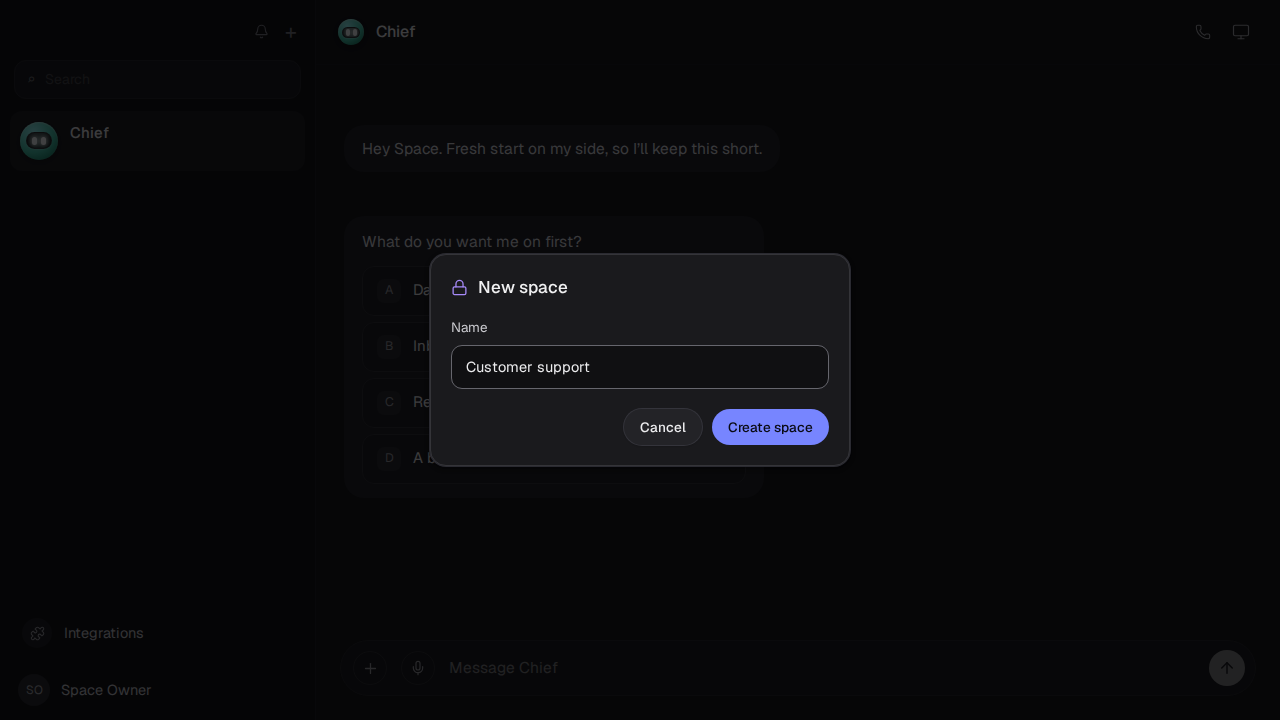
Task: Click the sidebar Search field
Action: click(x=158, y=79)
